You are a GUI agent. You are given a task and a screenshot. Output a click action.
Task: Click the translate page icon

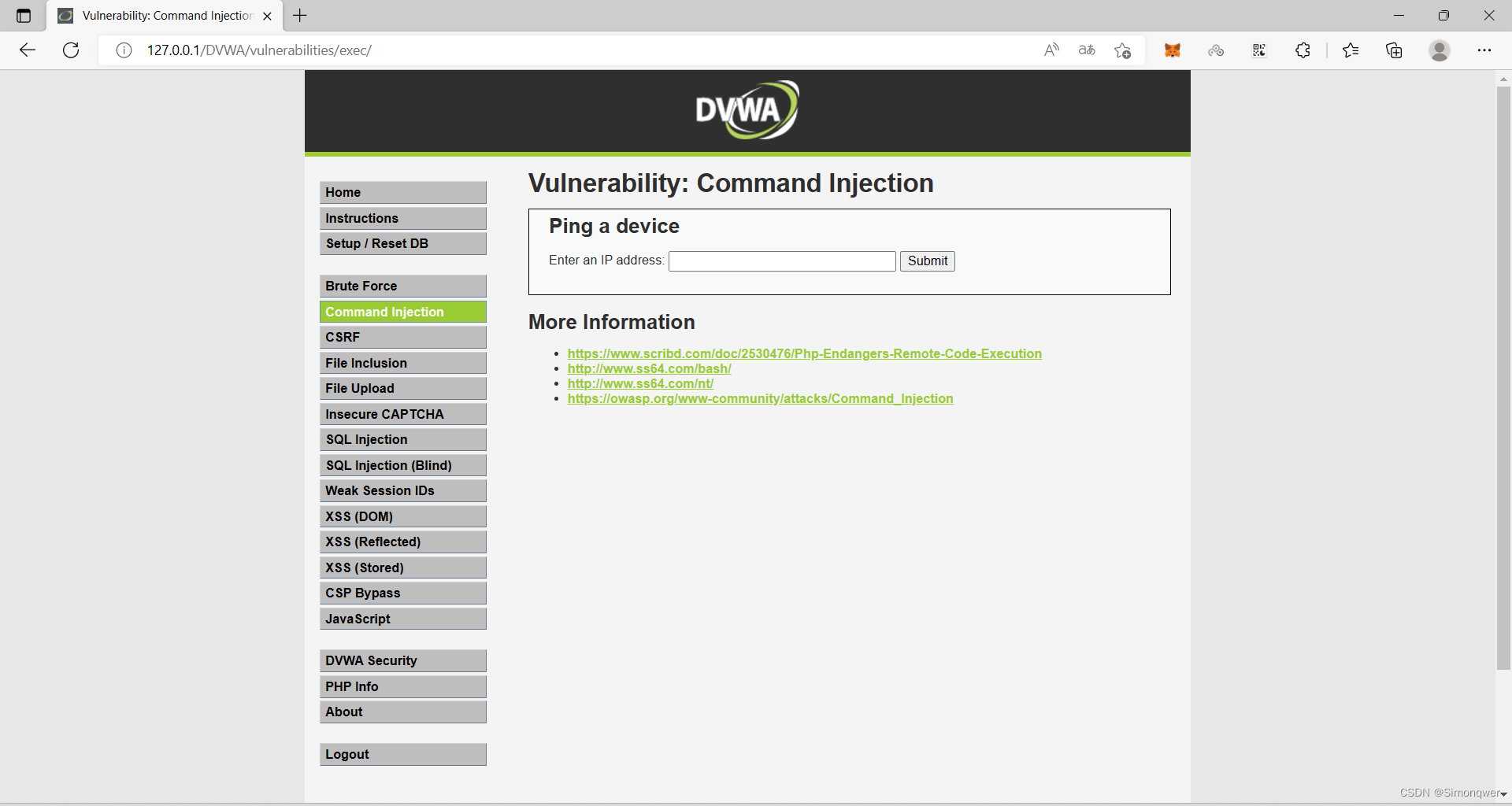(1087, 50)
